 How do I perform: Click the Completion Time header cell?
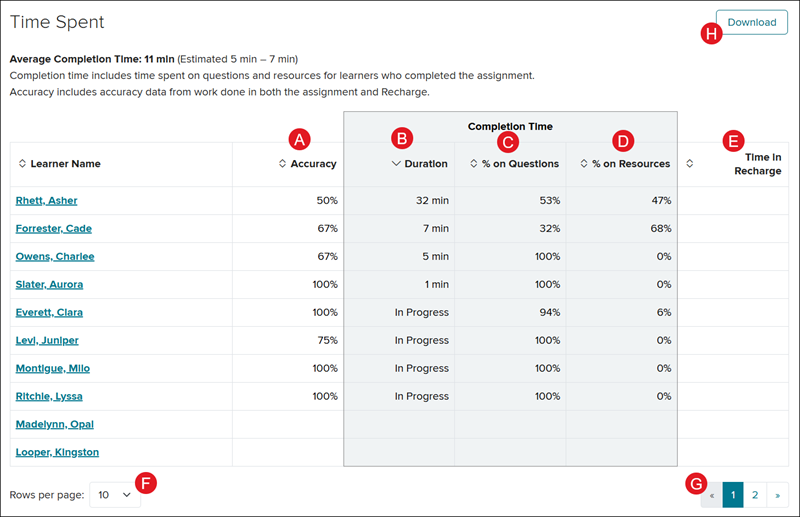pos(510,127)
